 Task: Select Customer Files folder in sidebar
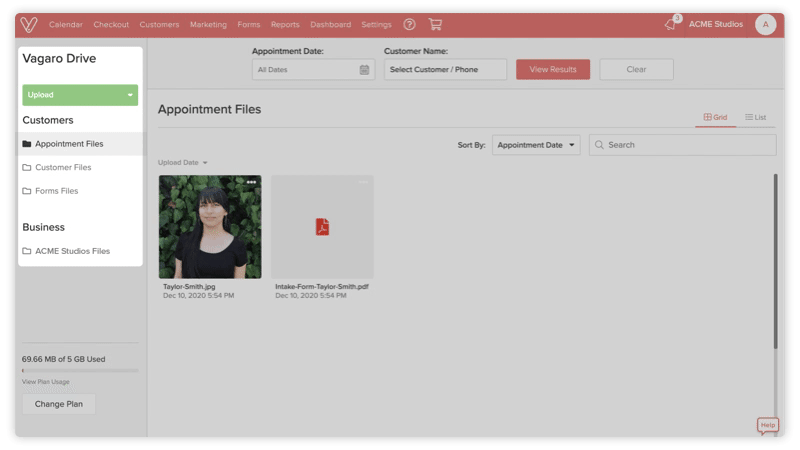click(x=63, y=167)
